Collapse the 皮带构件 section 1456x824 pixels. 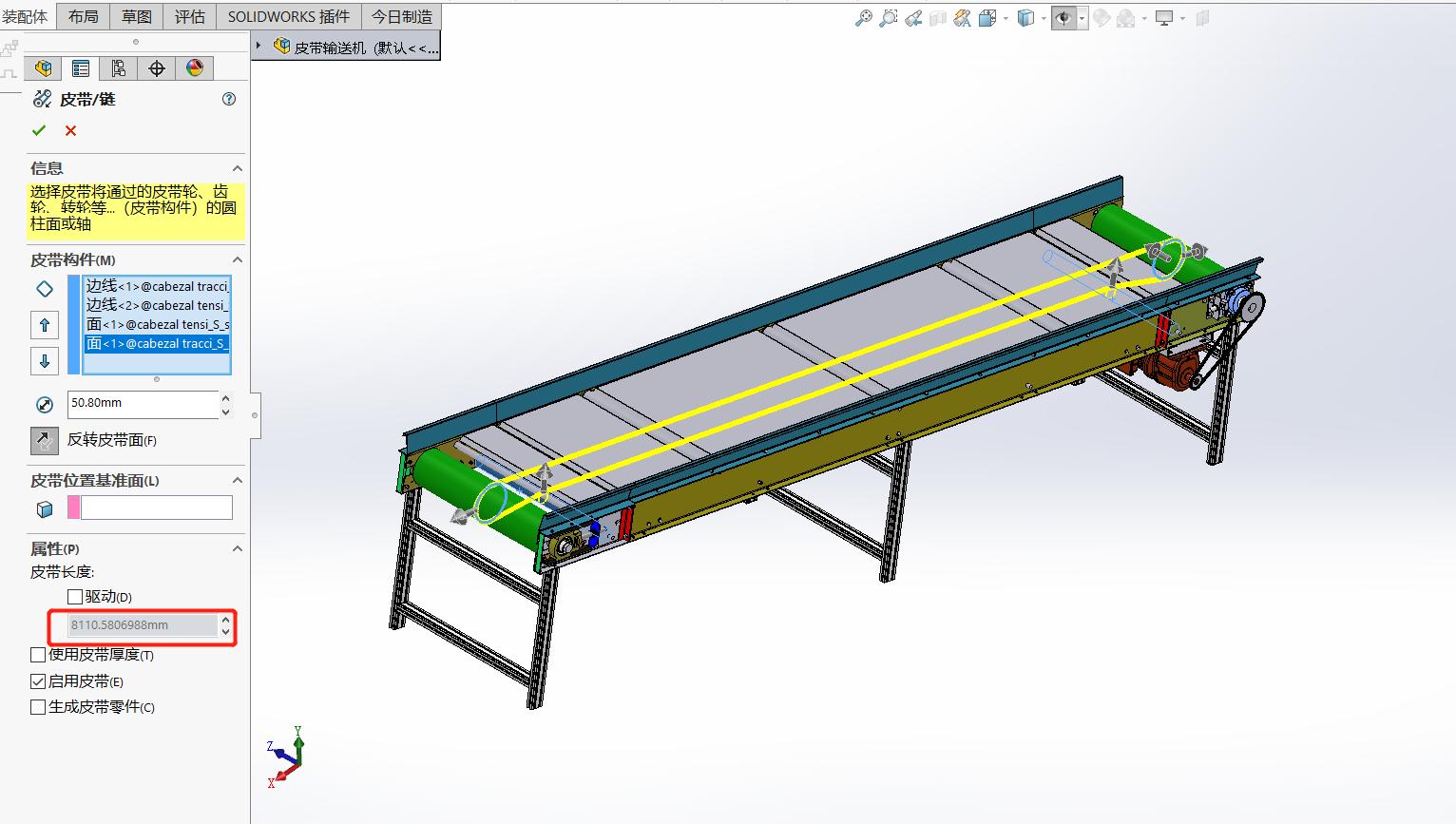pyautogui.click(x=238, y=259)
